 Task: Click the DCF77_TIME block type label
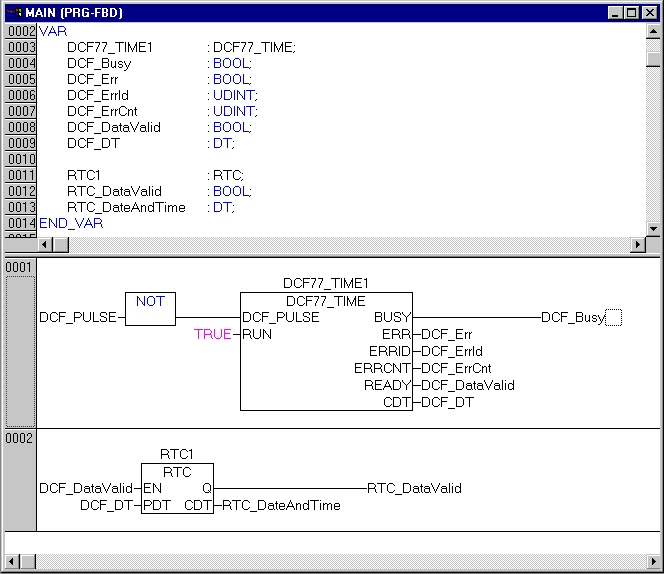(326, 301)
